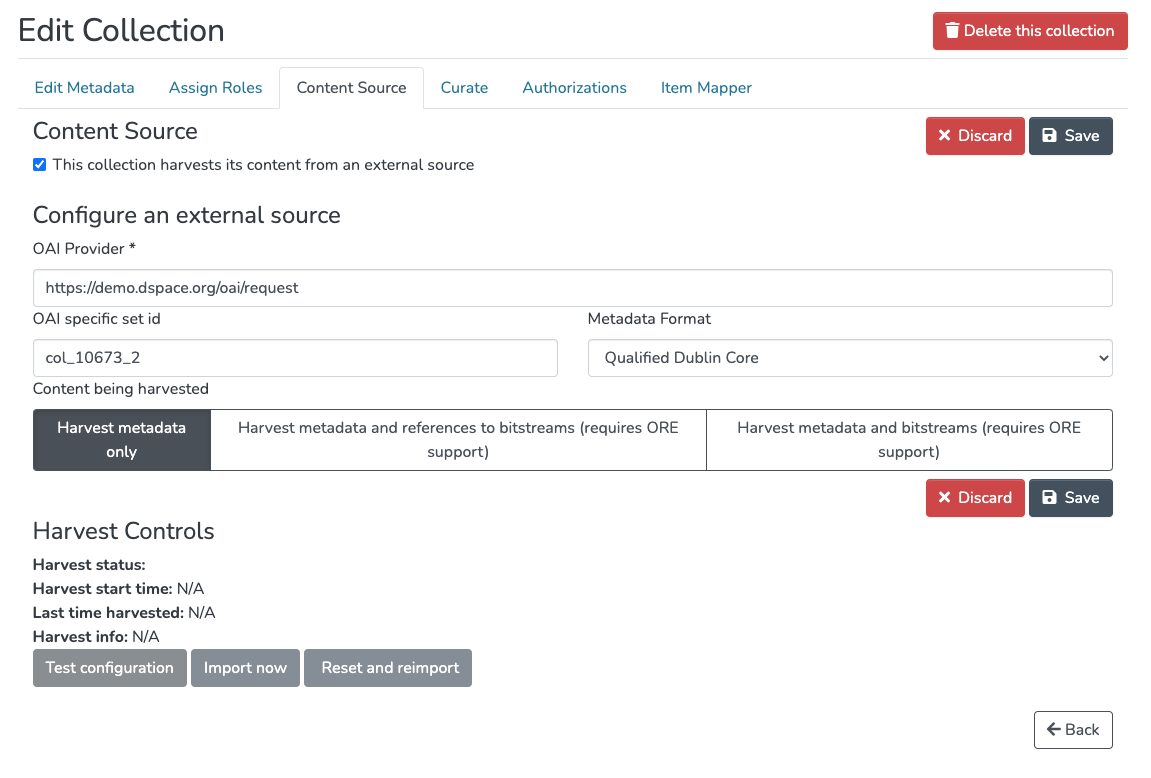Image resolution: width=1151 pixels, height=778 pixels.
Task: Open the Assign Roles tab
Action: 215,88
